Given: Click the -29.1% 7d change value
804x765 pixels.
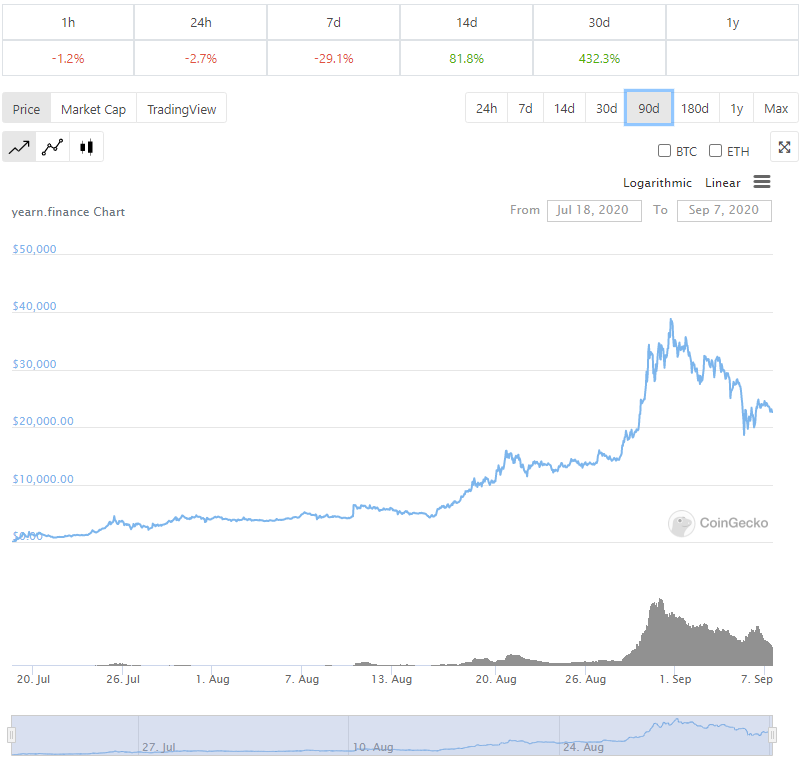Looking at the screenshot, I should pos(334,58).
